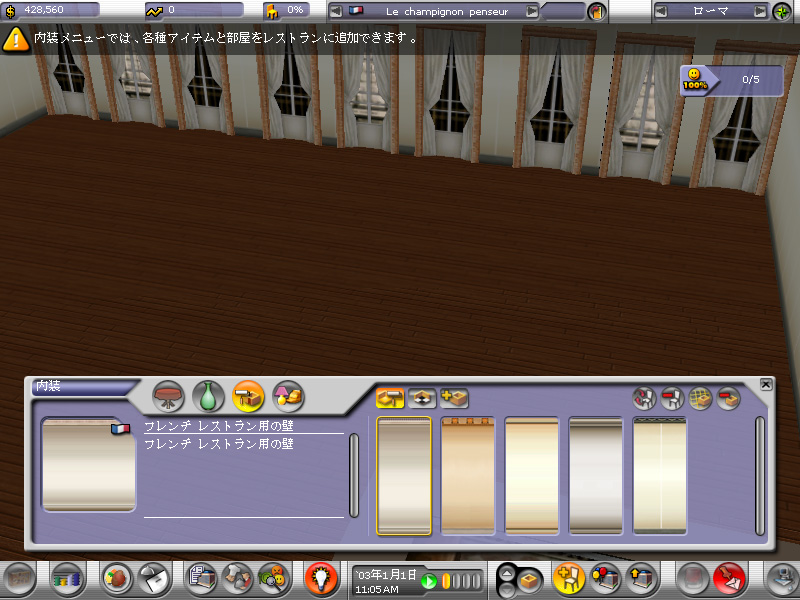This screenshot has width=800, height=600.
Task: Adjust the game speed bar slider
Action: click(x=461, y=581)
